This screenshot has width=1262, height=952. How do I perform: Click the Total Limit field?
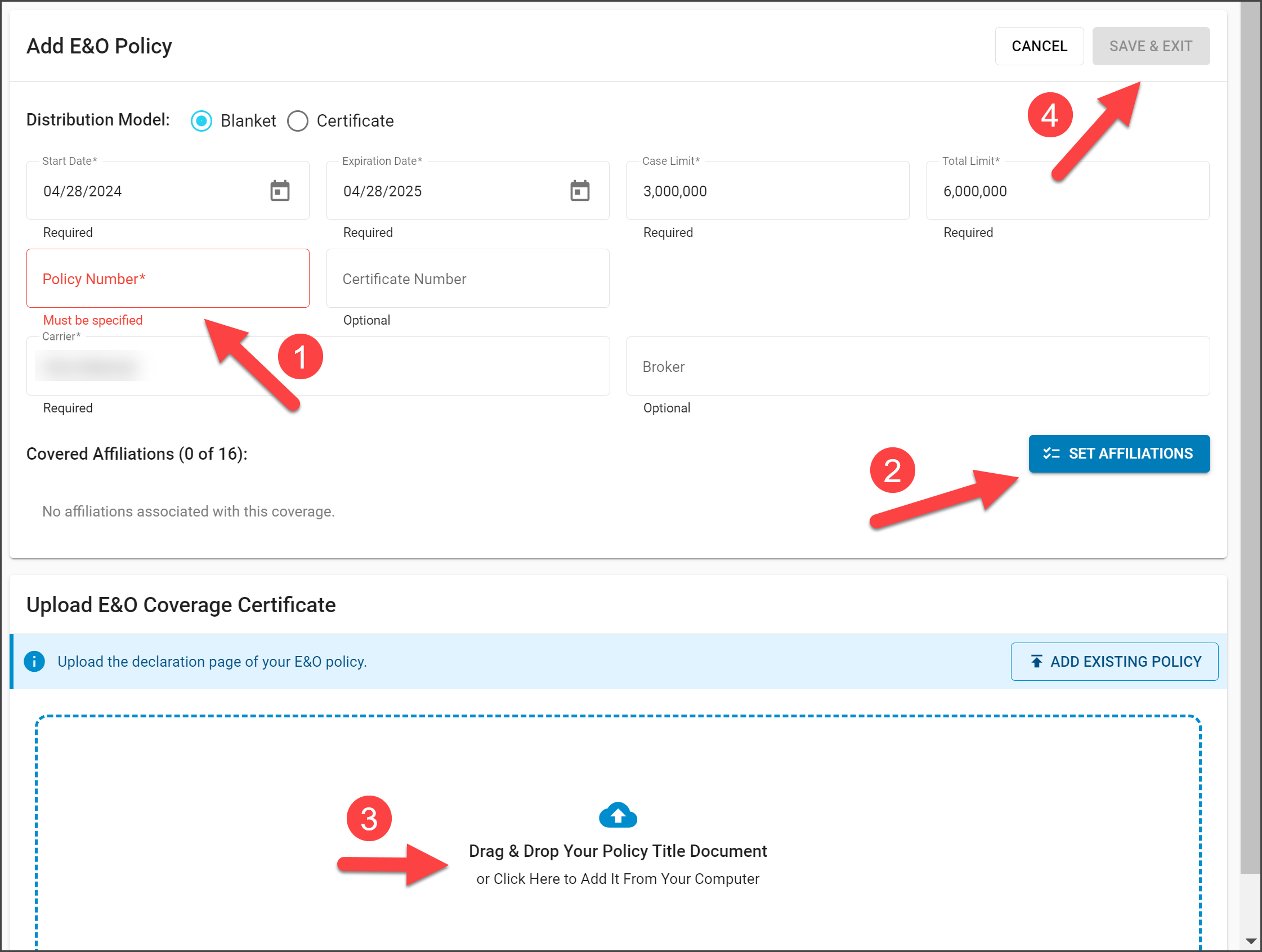[x=1067, y=191]
